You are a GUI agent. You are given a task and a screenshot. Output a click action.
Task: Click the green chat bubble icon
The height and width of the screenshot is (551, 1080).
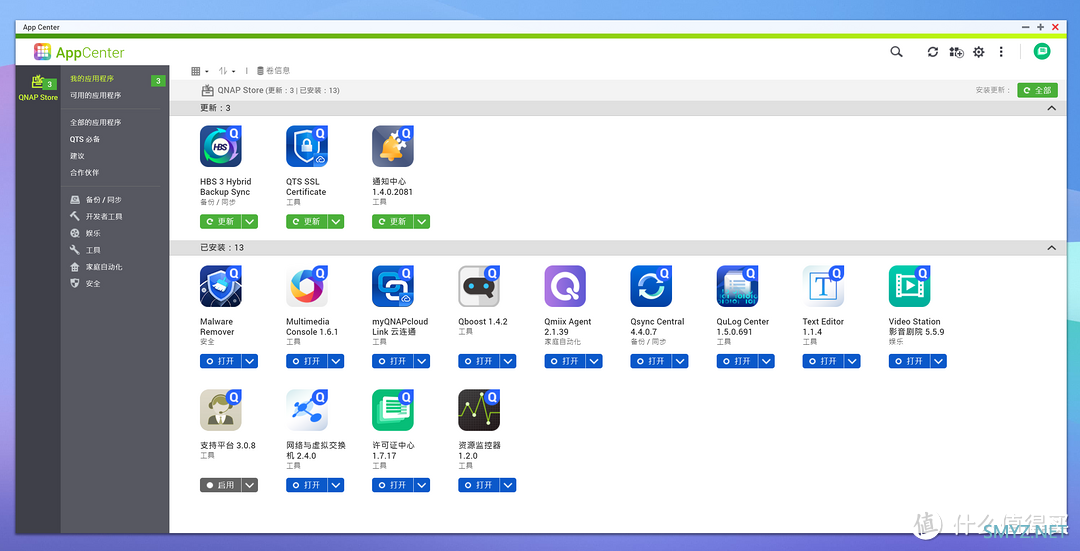pos(1042,51)
